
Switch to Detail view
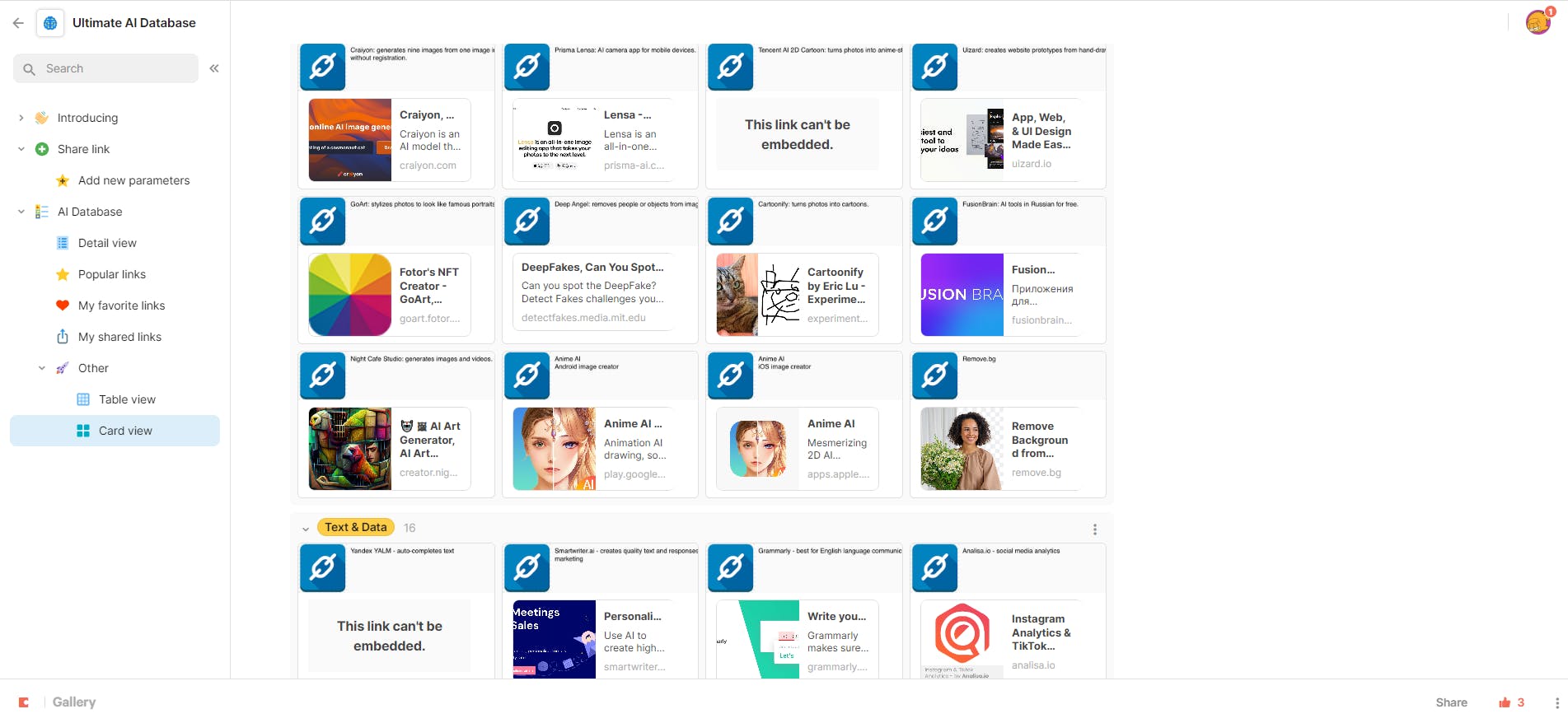(107, 243)
